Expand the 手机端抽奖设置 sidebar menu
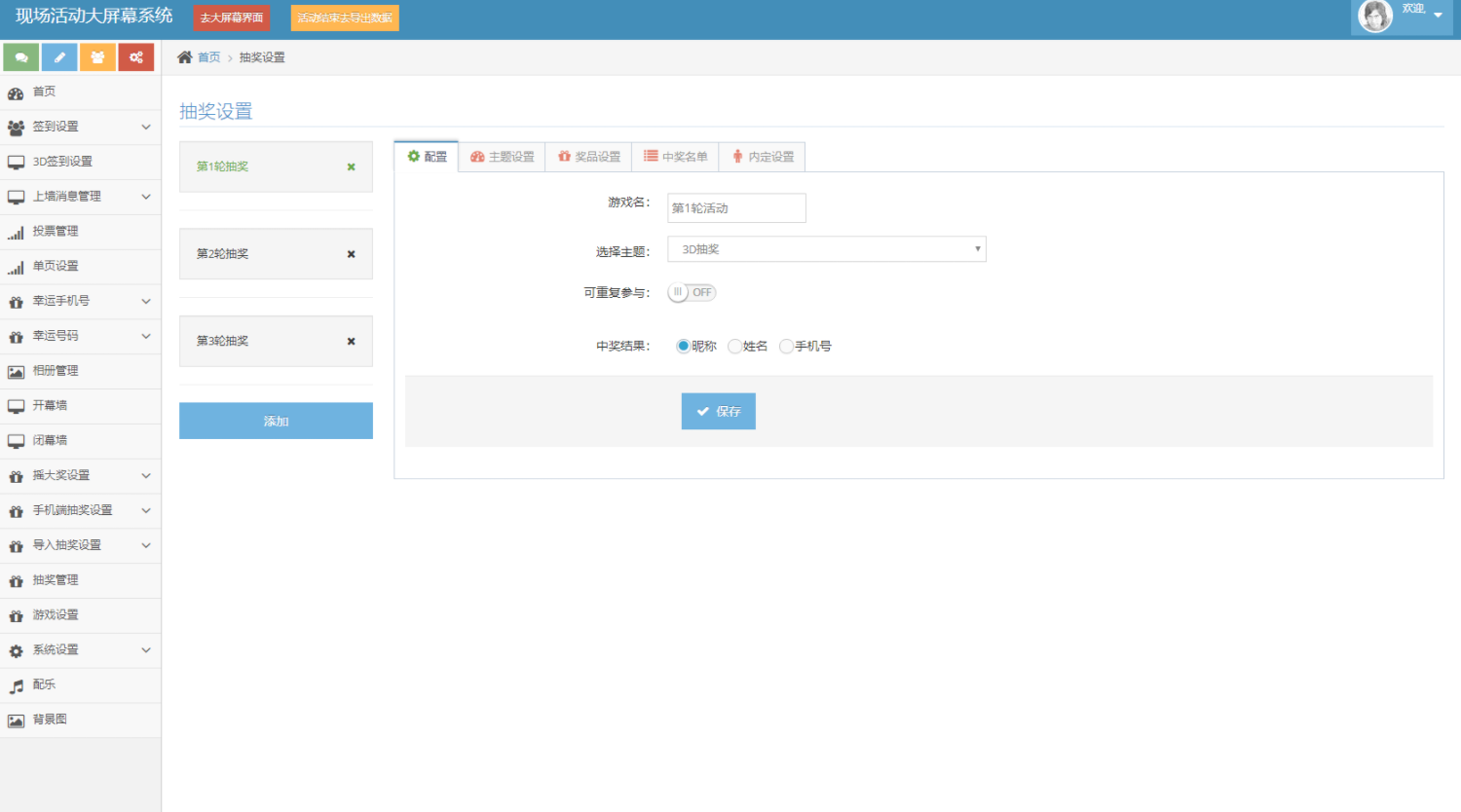 click(80, 510)
